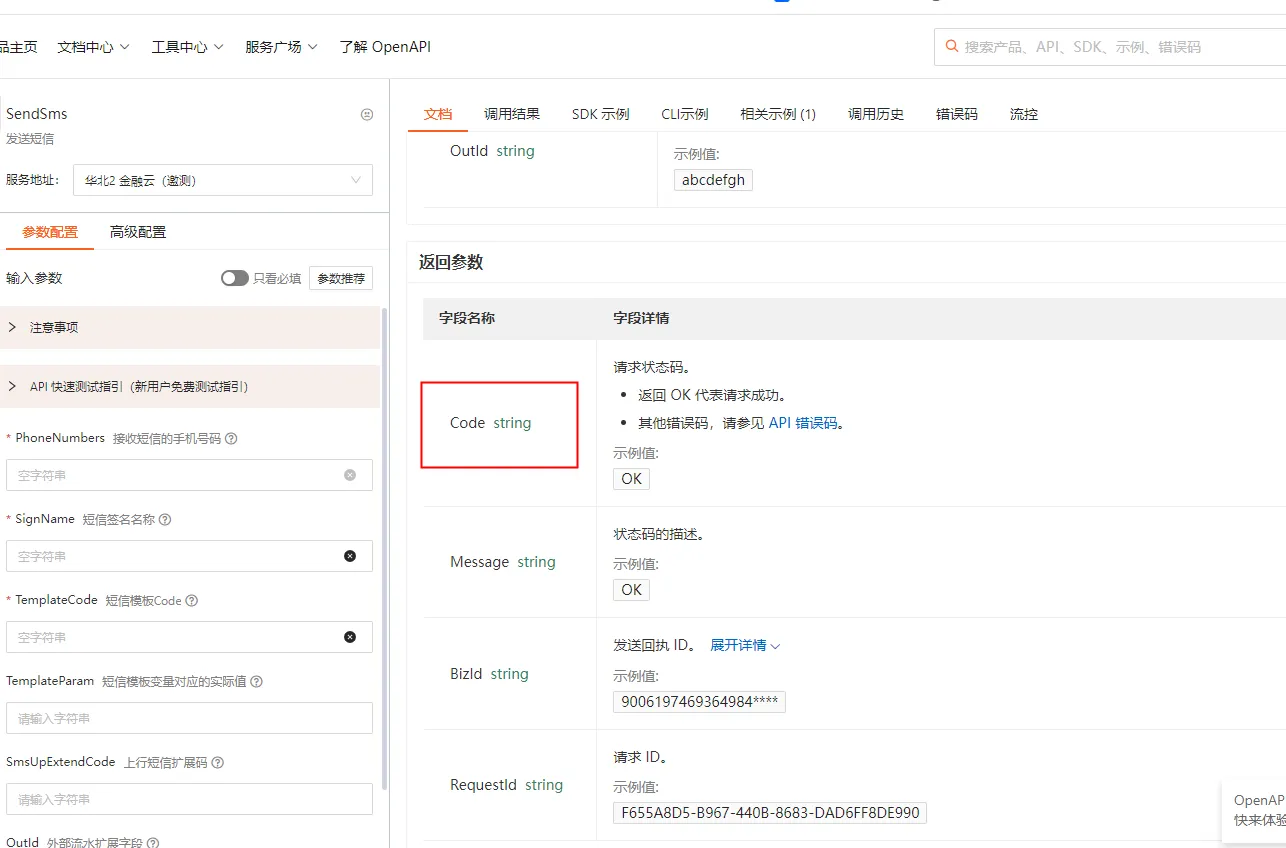Open the CLI示例 tab

pyautogui.click(x=685, y=114)
